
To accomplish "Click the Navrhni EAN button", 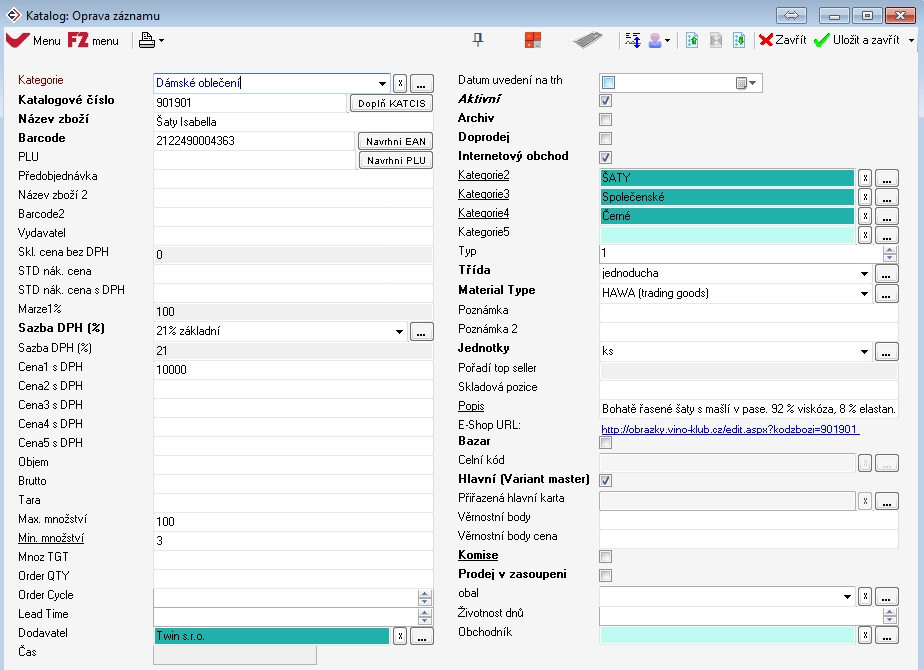I will 395,141.
